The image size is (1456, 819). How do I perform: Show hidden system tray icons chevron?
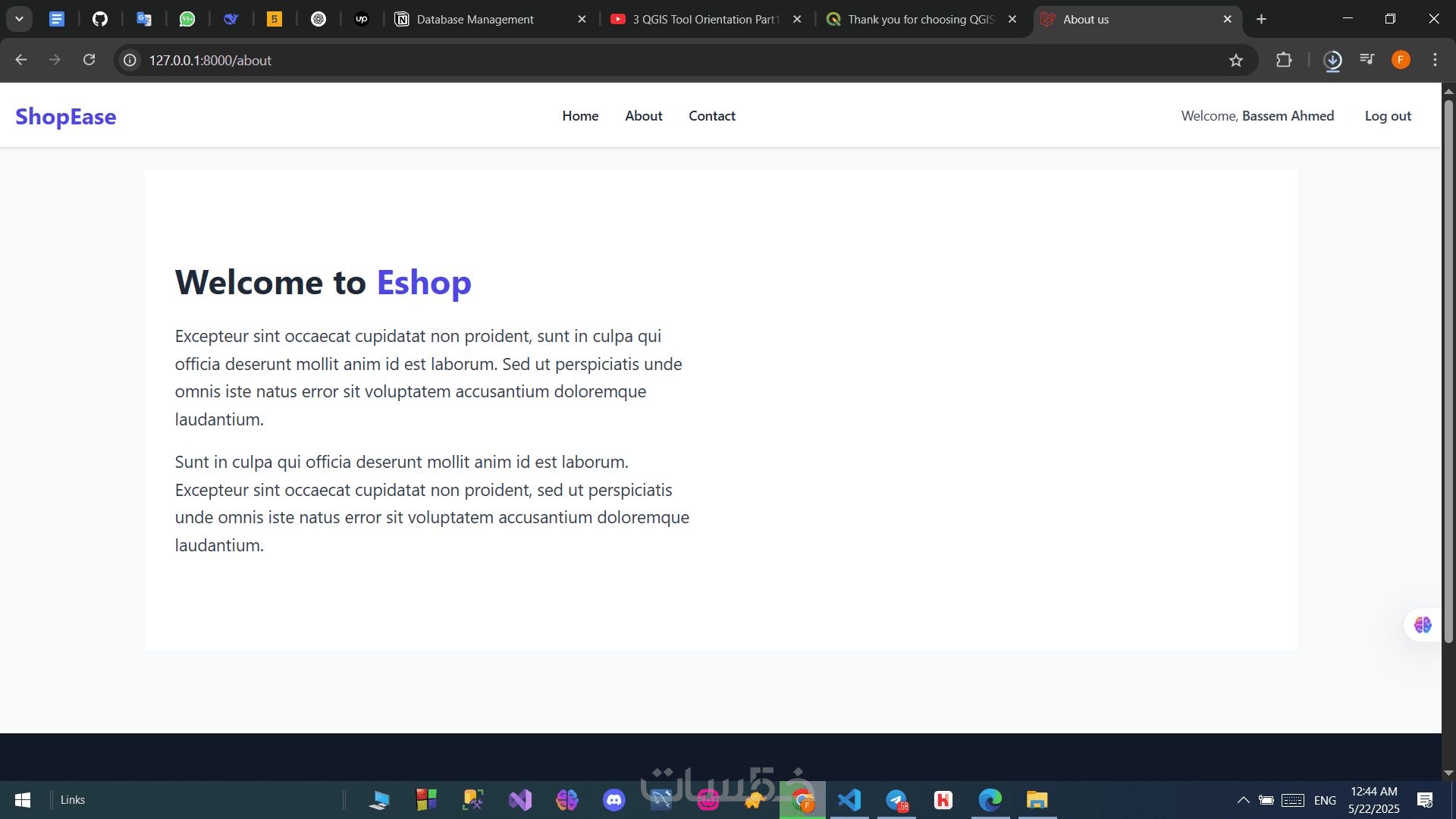tap(1244, 800)
